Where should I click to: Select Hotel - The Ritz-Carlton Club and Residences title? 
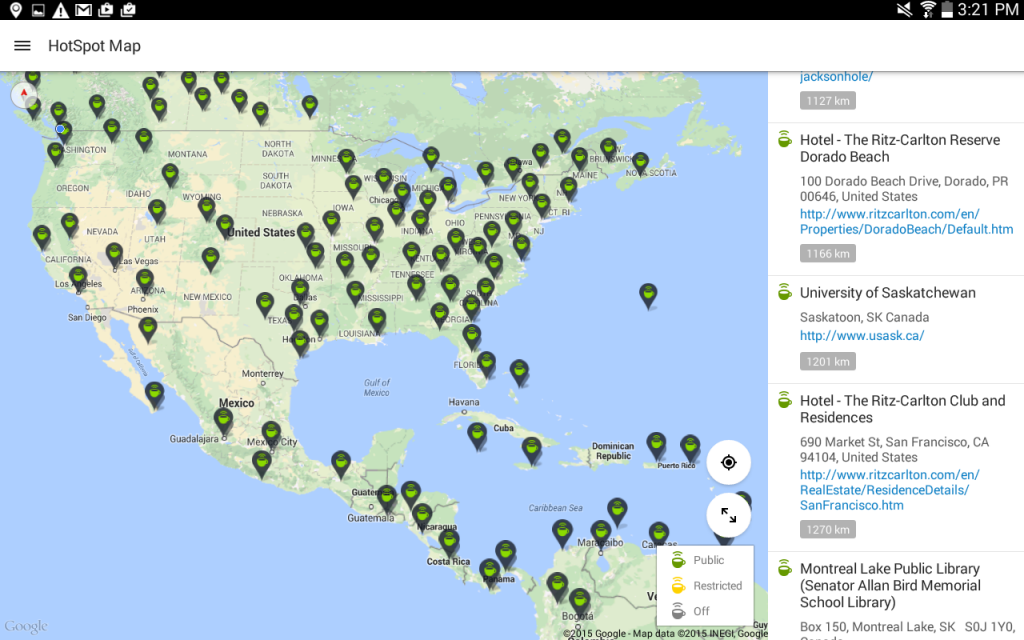[903, 409]
